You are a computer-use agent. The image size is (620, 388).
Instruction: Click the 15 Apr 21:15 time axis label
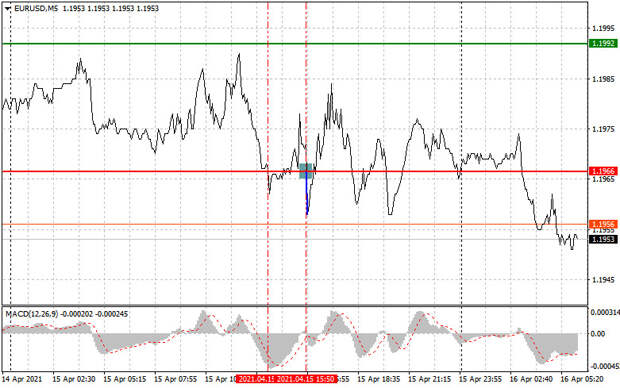tap(429, 379)
